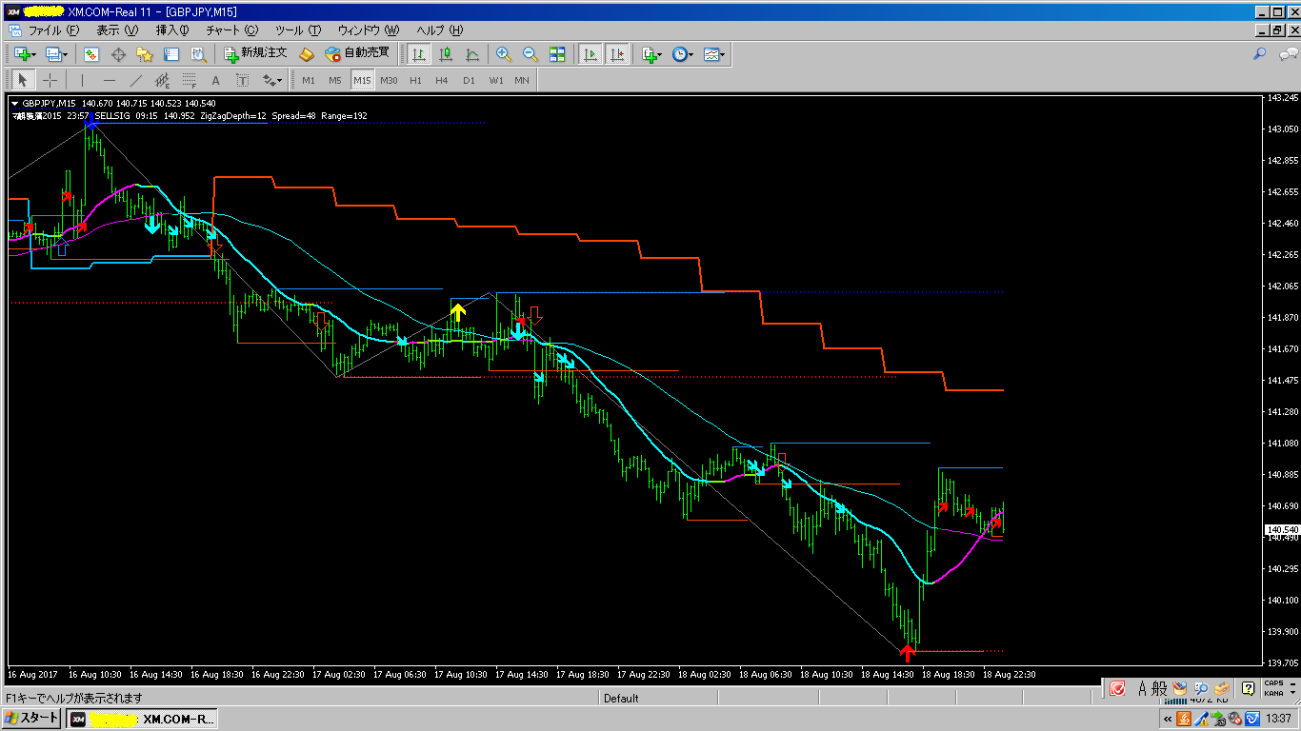Open the indicators list dropdown
1301x731 pixels.
654,55
